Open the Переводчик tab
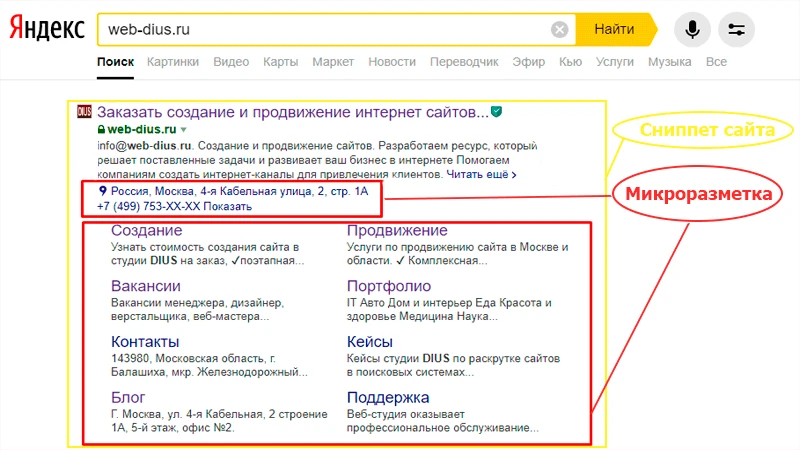 click(x=464, y=62)
